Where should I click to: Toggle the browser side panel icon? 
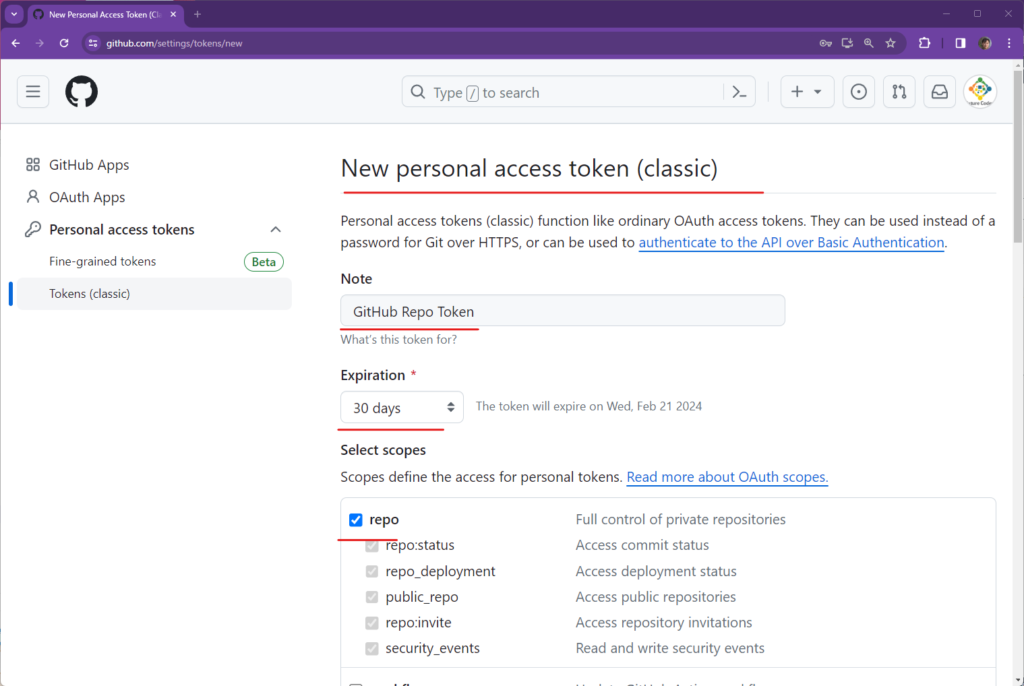[960, 43]
